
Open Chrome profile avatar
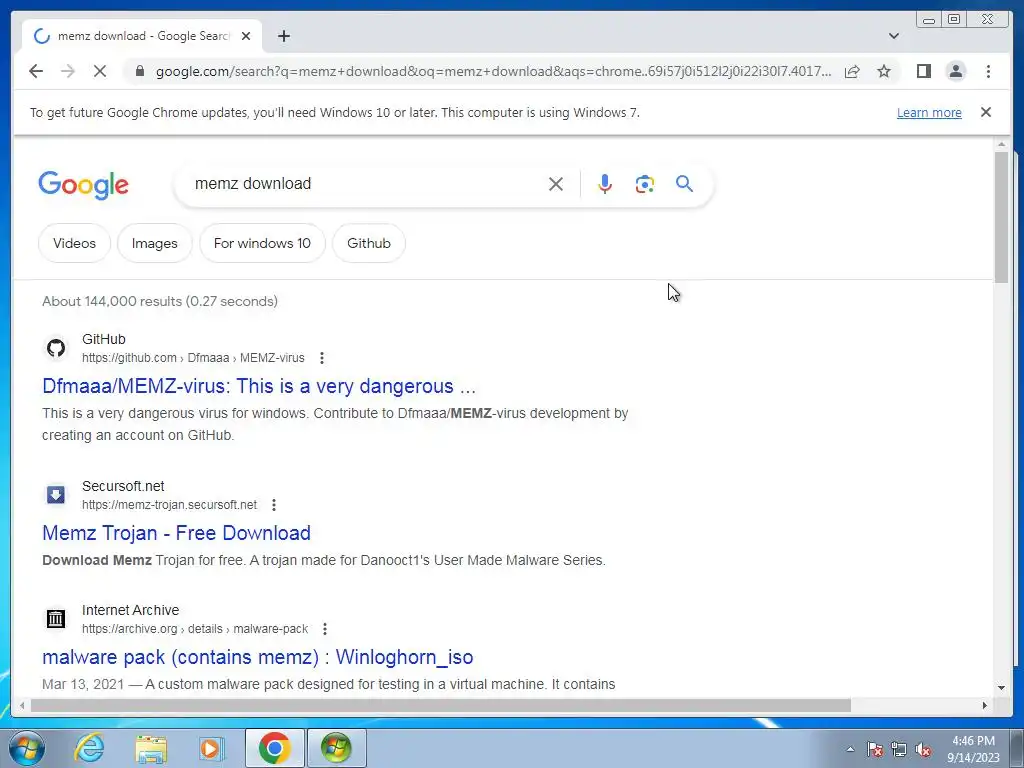coord(955,71)
